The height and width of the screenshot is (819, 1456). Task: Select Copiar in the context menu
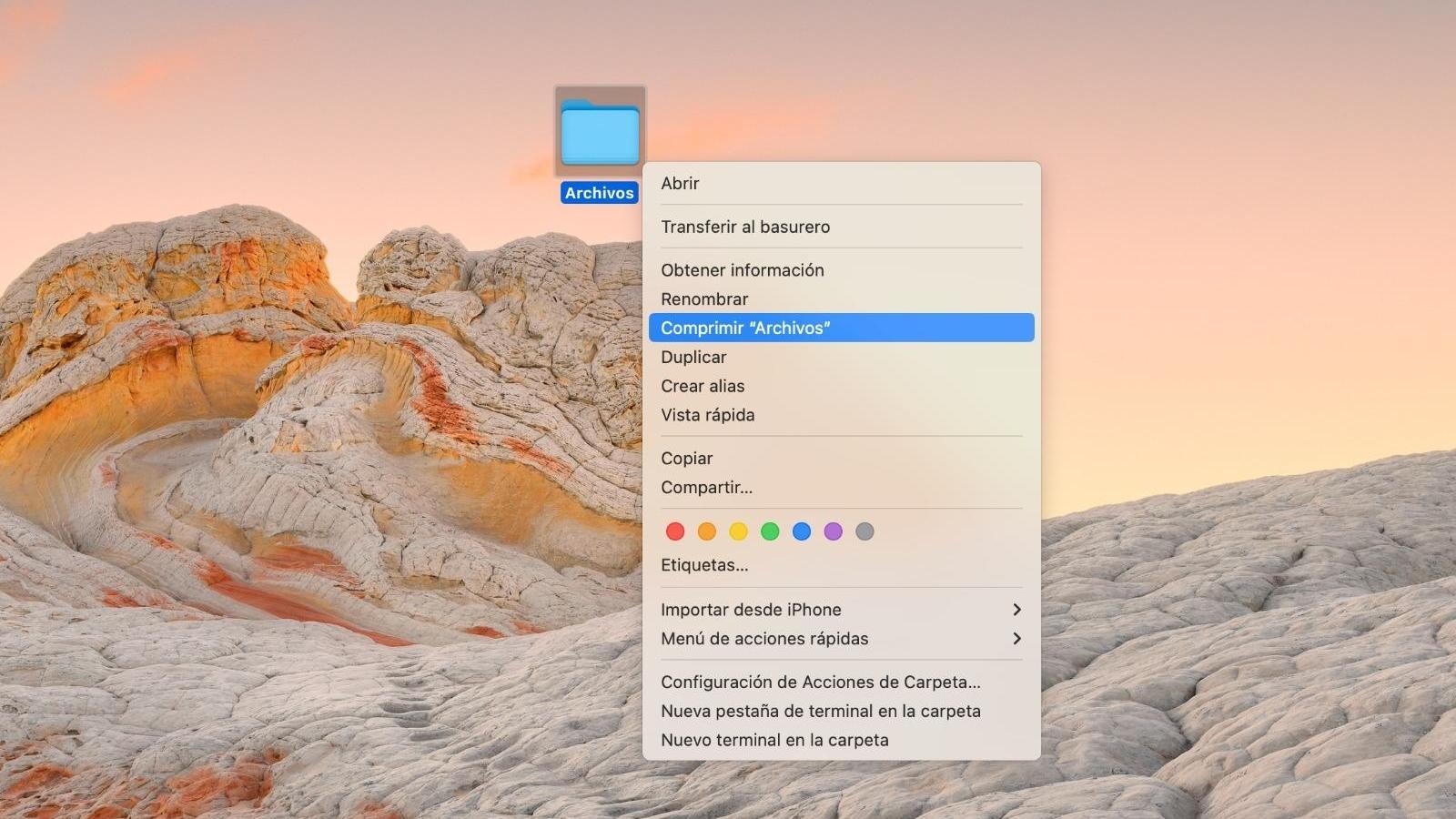pos(686,459)
